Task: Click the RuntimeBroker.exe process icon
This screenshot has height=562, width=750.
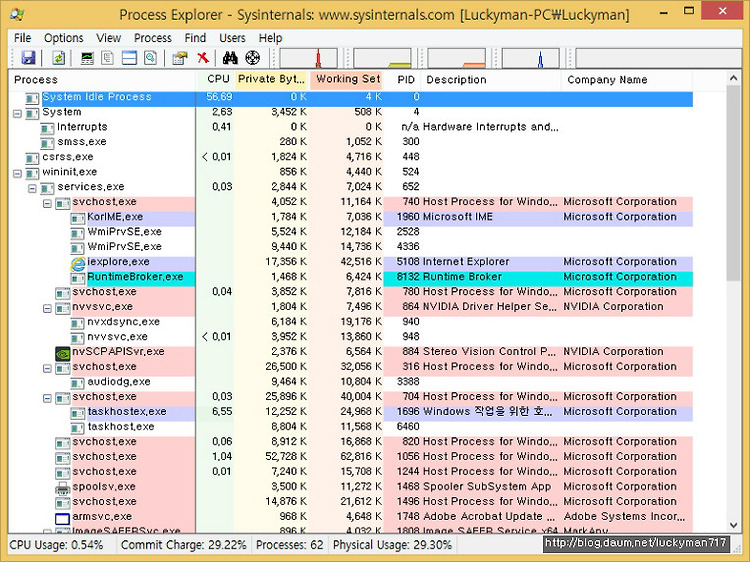Action: click(x=78, y=278)
